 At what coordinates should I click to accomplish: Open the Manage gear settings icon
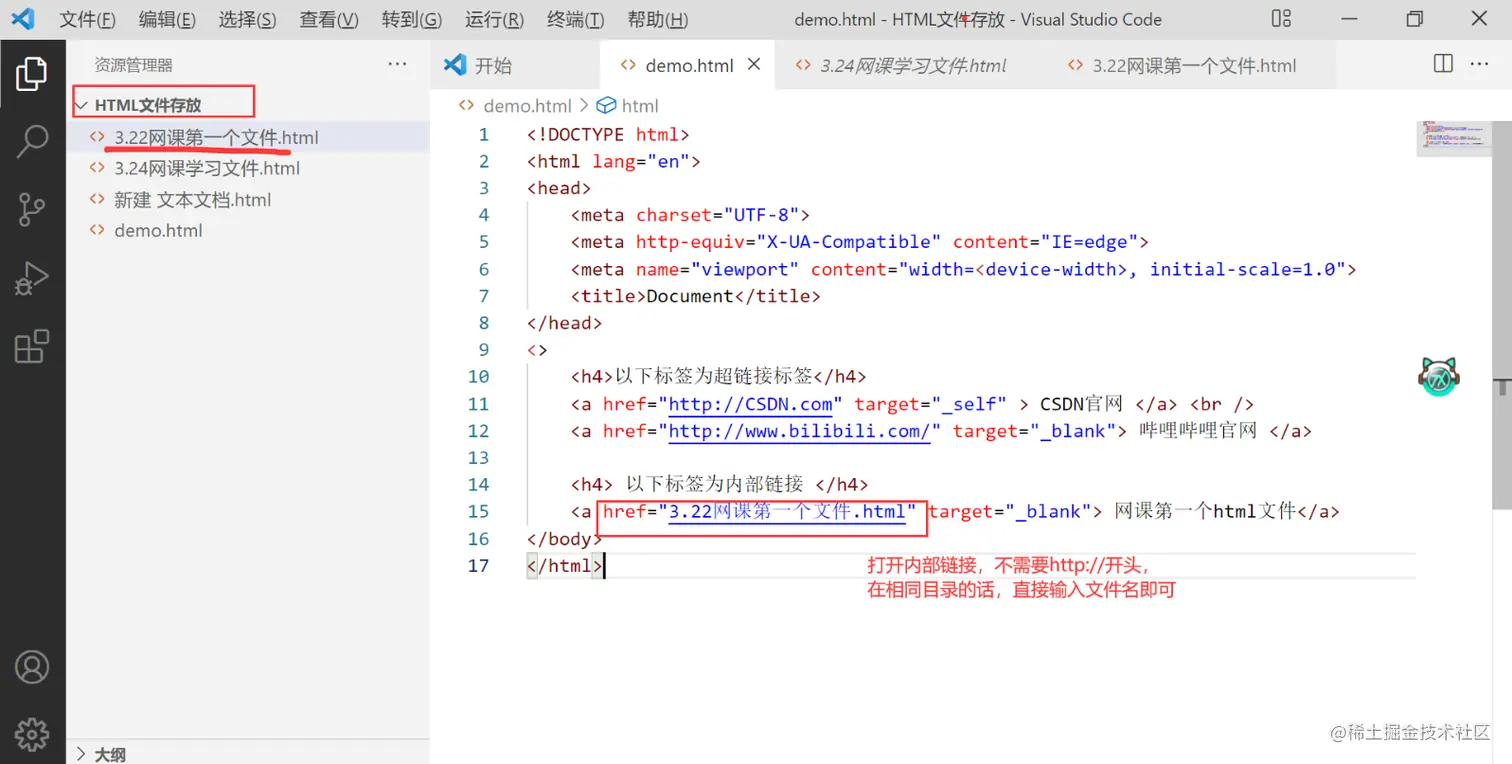[x=32, y=734]
